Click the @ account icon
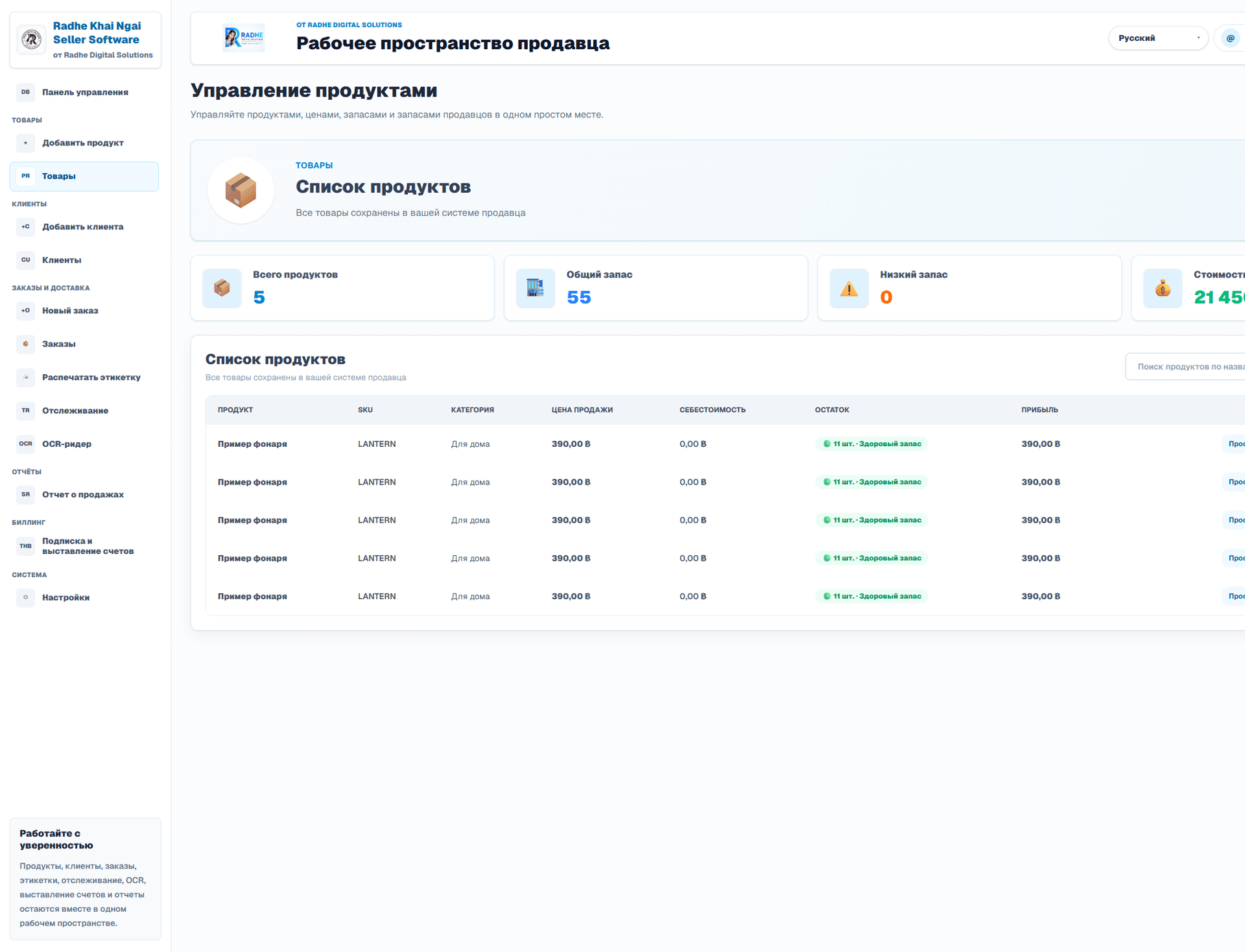This screenshot has height=952, width=1245. tap(1230, 38)
